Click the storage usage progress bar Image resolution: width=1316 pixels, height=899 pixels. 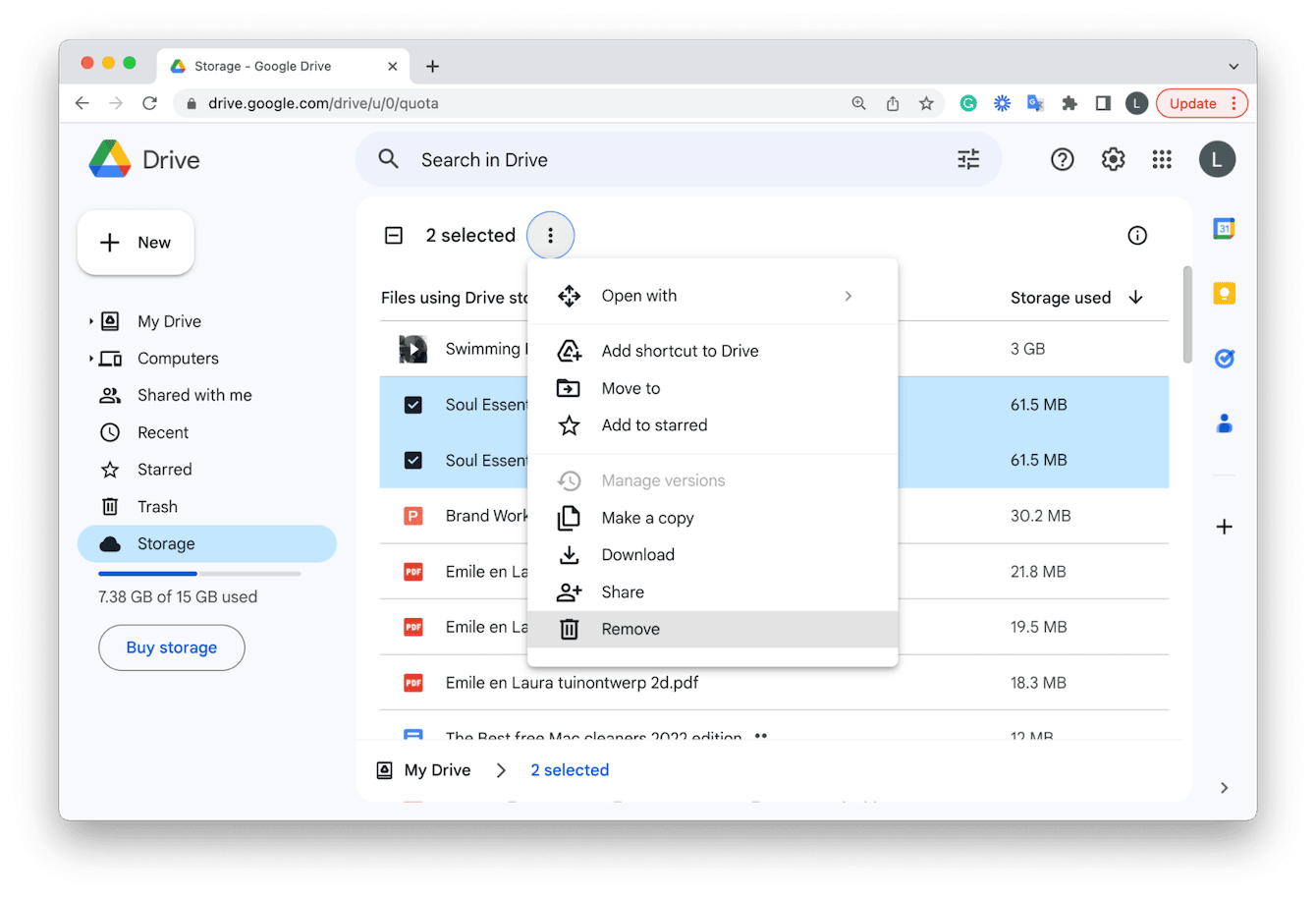pyautogui.click(x=199, y=573)
